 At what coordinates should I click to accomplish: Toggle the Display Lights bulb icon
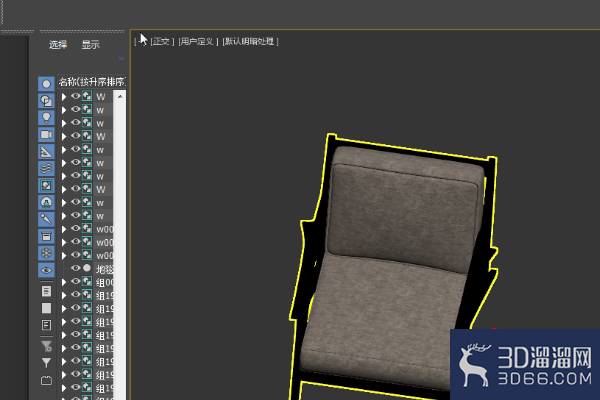(46, 118)
